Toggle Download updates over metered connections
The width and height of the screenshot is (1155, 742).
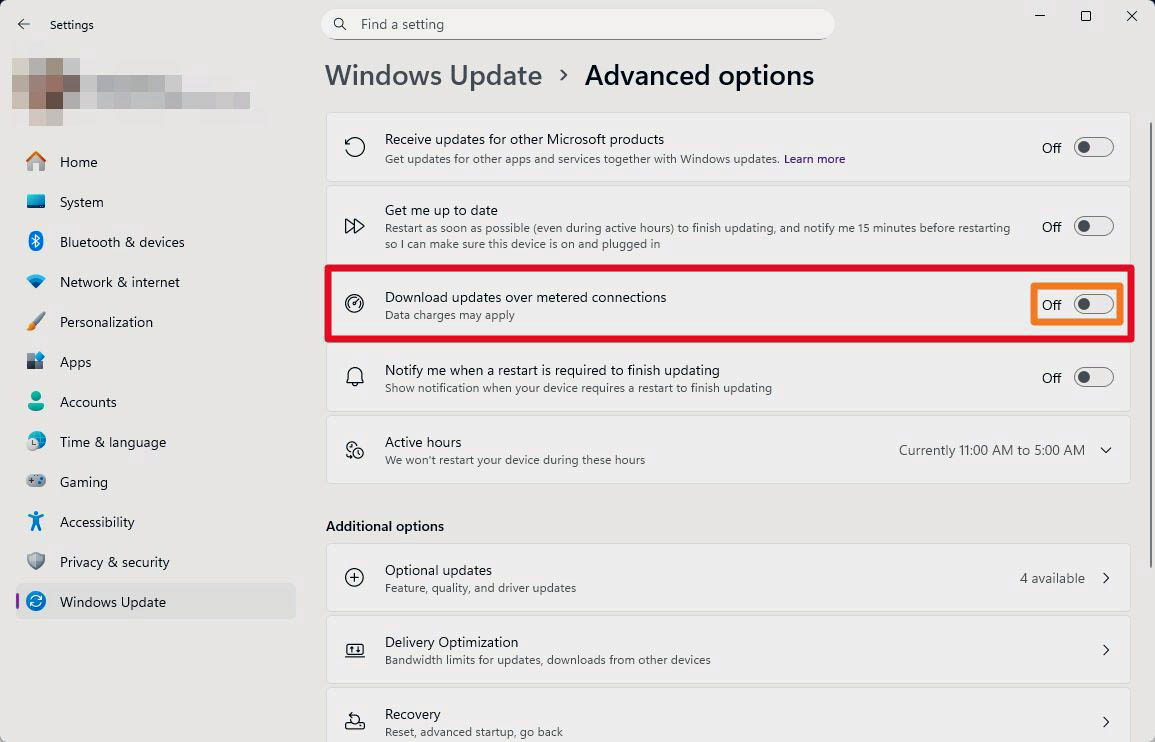coord(1093,305)
